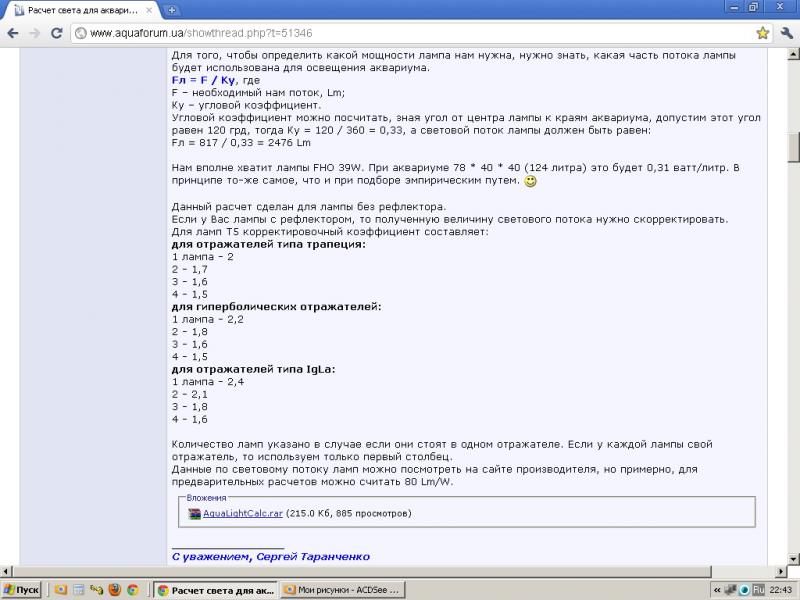Click the horizontal scrollbar left arrow

(x=6, y=571)
